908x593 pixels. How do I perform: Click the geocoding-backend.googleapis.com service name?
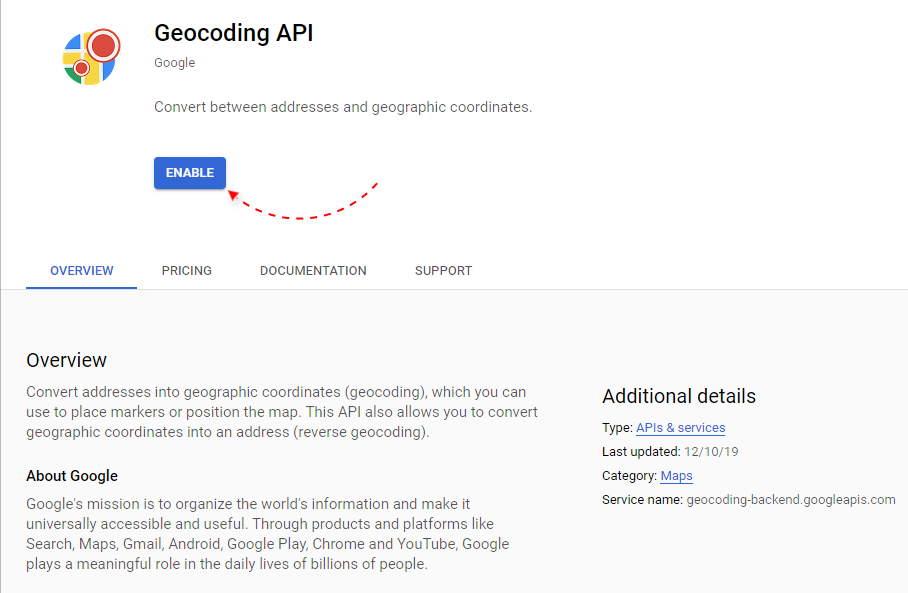coord(790,500)
